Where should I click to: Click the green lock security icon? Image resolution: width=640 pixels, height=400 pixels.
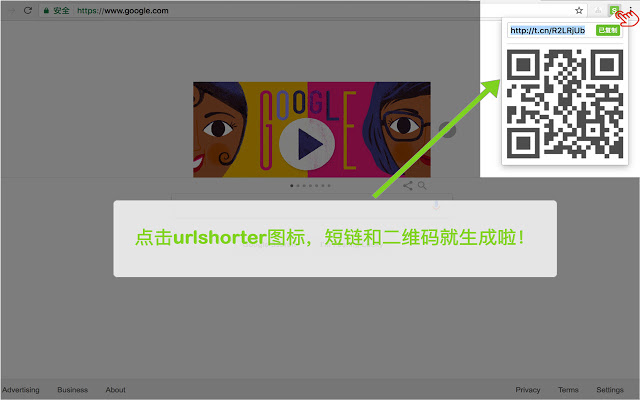(46, 11)
